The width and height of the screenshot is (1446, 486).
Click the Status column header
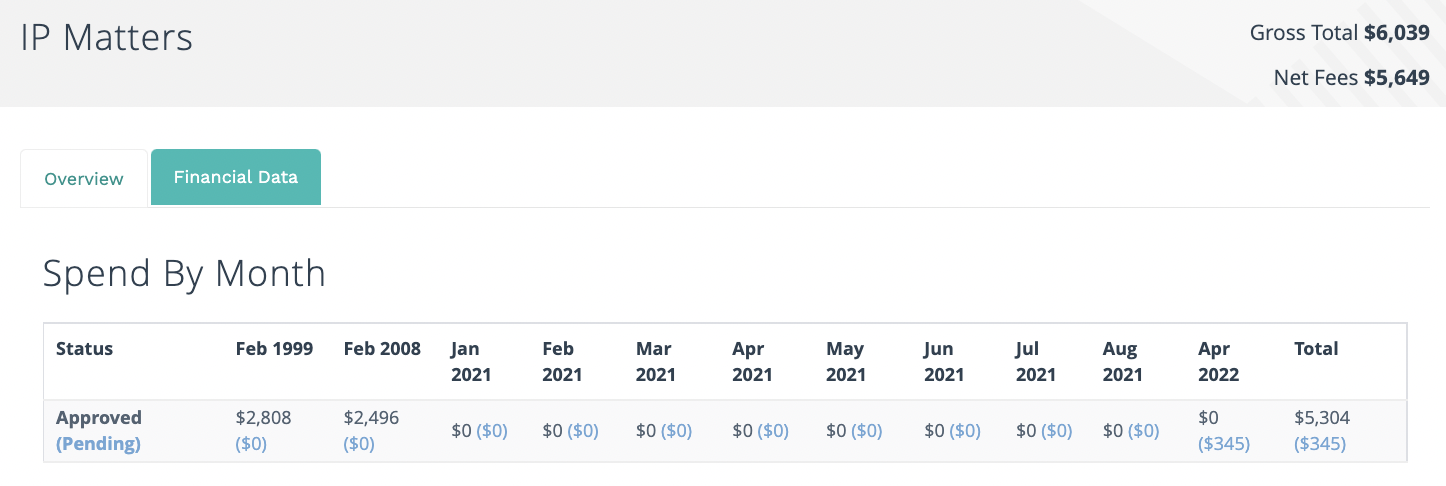coord(84,349)
